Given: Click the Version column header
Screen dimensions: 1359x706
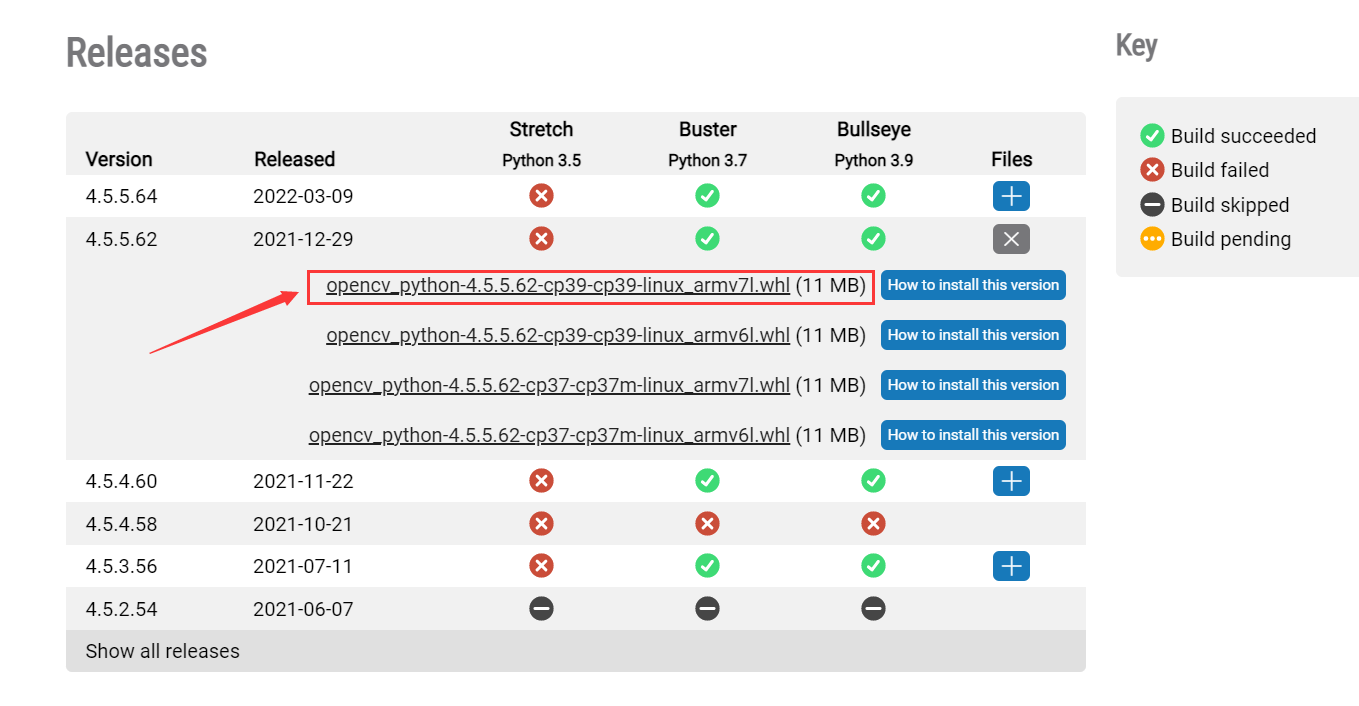Looking at the screenshot, I should tap(119, 159).
